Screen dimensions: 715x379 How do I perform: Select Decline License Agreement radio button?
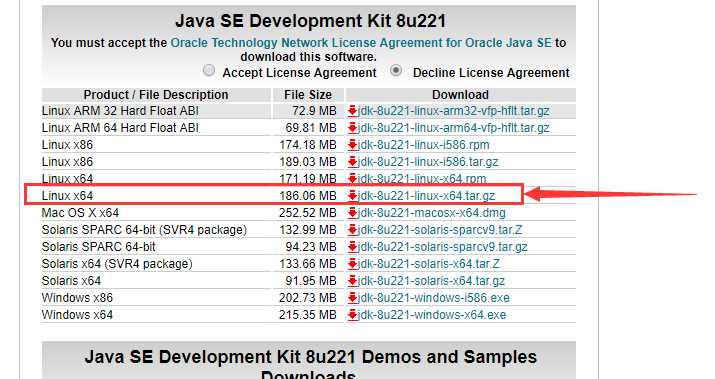[396, 71]
